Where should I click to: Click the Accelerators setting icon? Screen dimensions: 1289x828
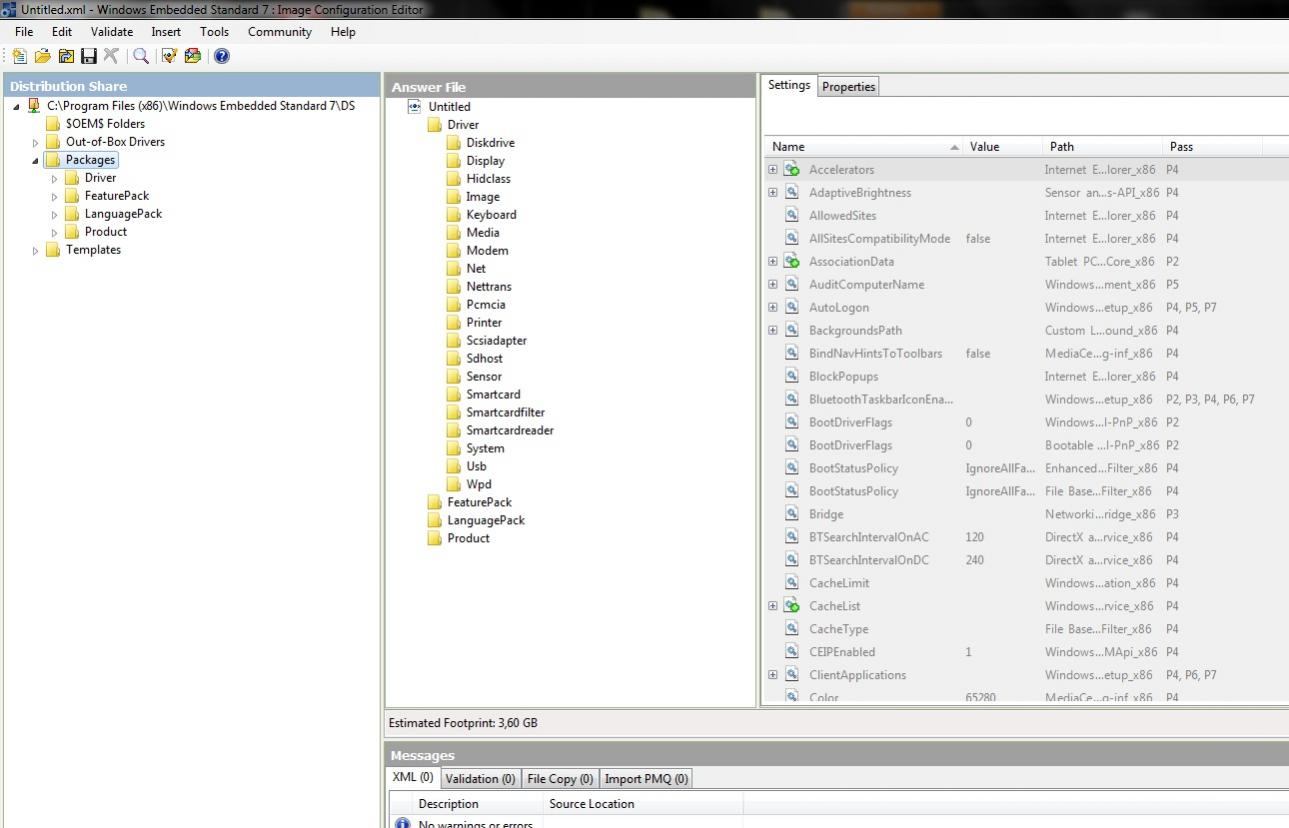pos(792,169)
